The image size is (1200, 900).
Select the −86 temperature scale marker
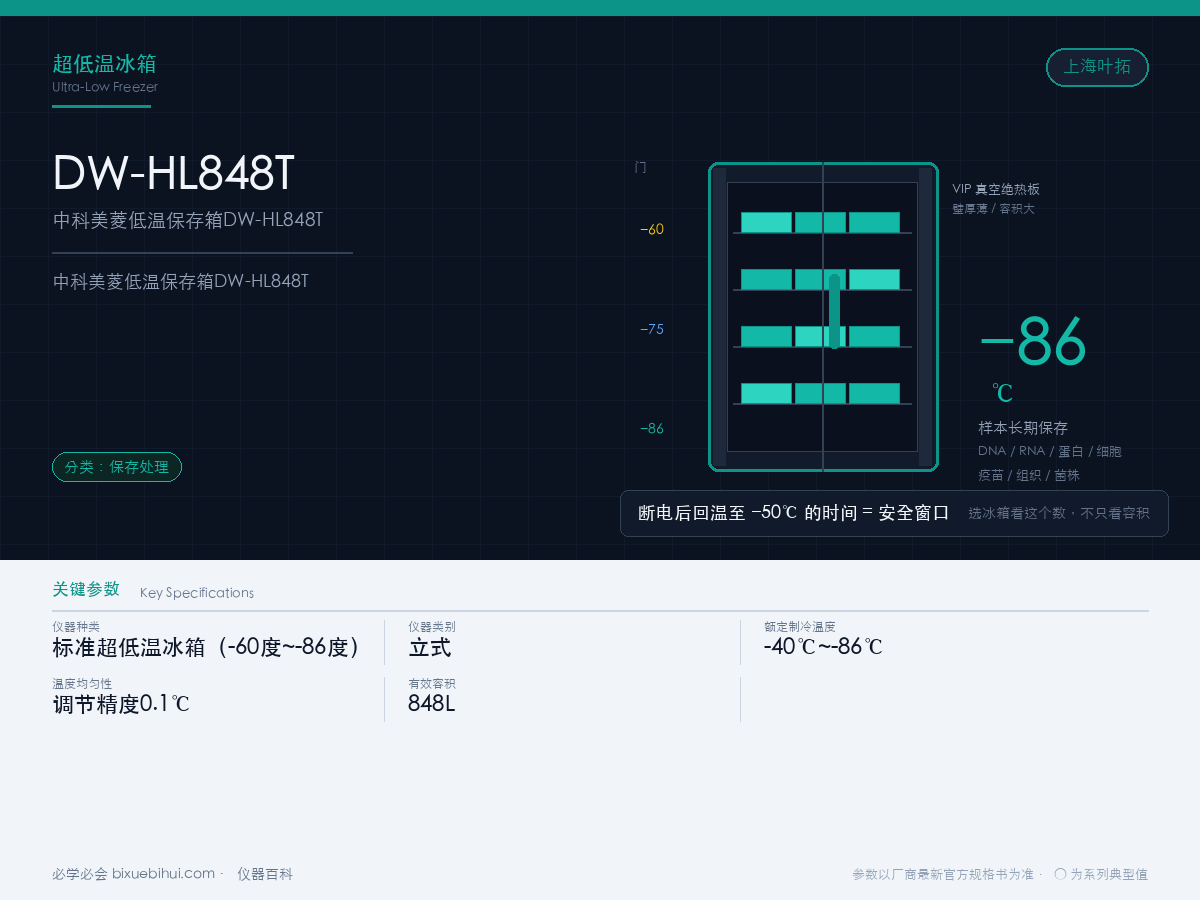(652, 429)
